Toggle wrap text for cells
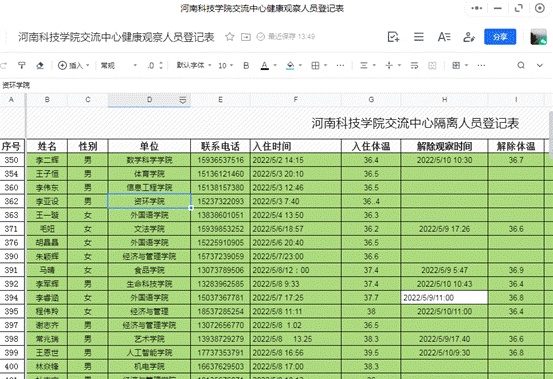Screen dimensions: 553x379 point(414,66)
